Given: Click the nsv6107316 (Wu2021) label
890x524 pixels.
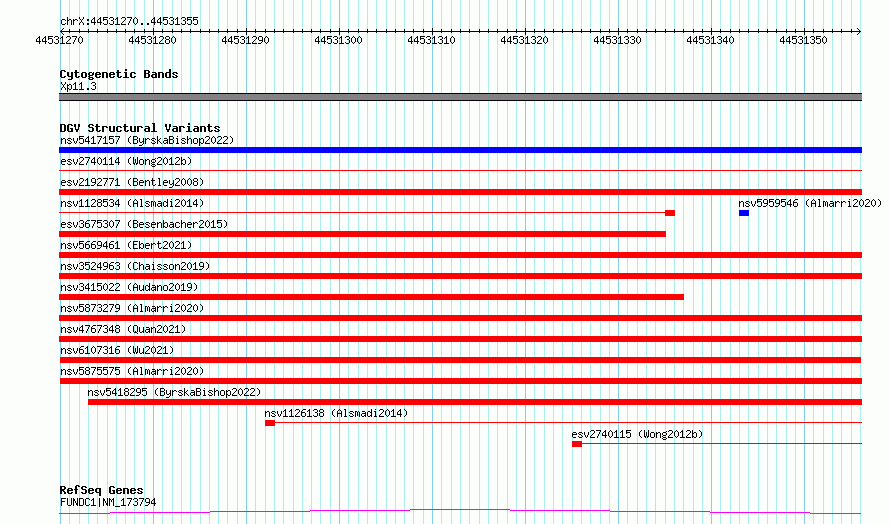Looking at the screenshot, I should (x=117, y=350).
